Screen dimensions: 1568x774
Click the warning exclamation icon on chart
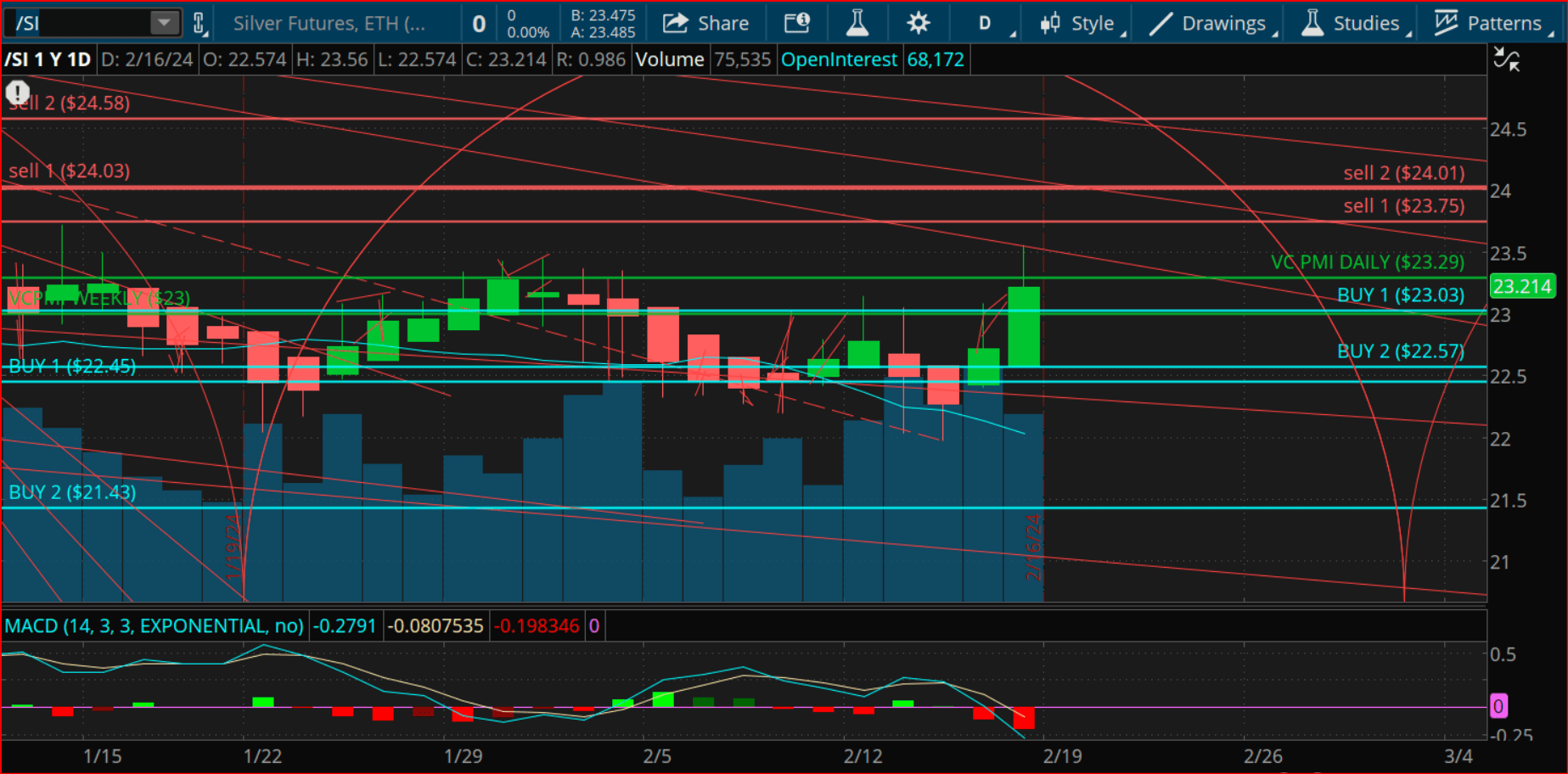point(18,92)
